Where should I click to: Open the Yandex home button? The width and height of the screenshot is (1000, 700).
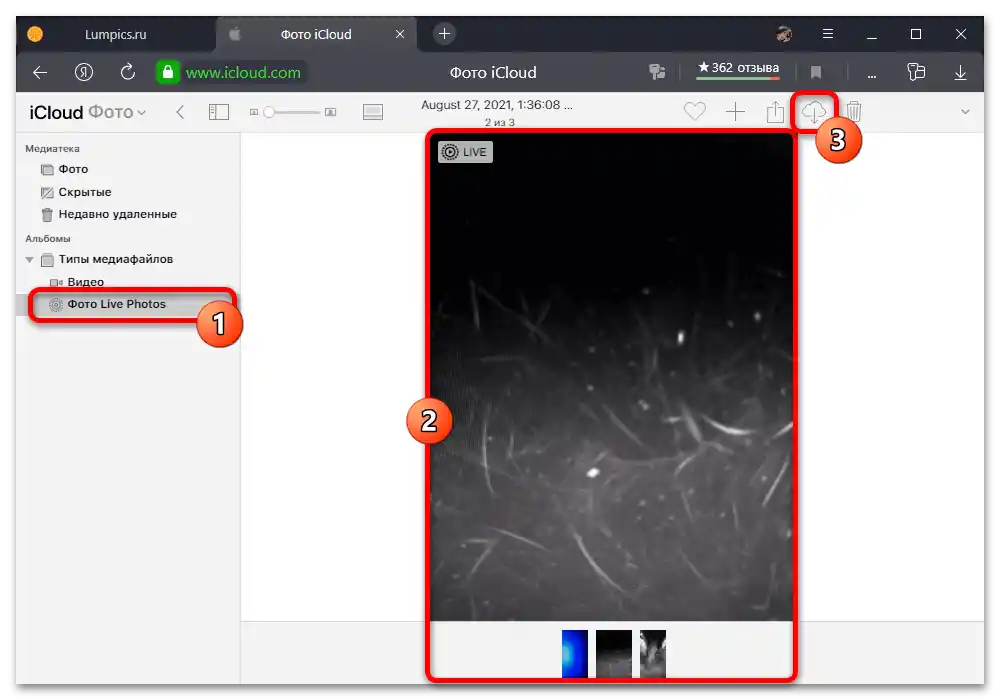(84, 72)
